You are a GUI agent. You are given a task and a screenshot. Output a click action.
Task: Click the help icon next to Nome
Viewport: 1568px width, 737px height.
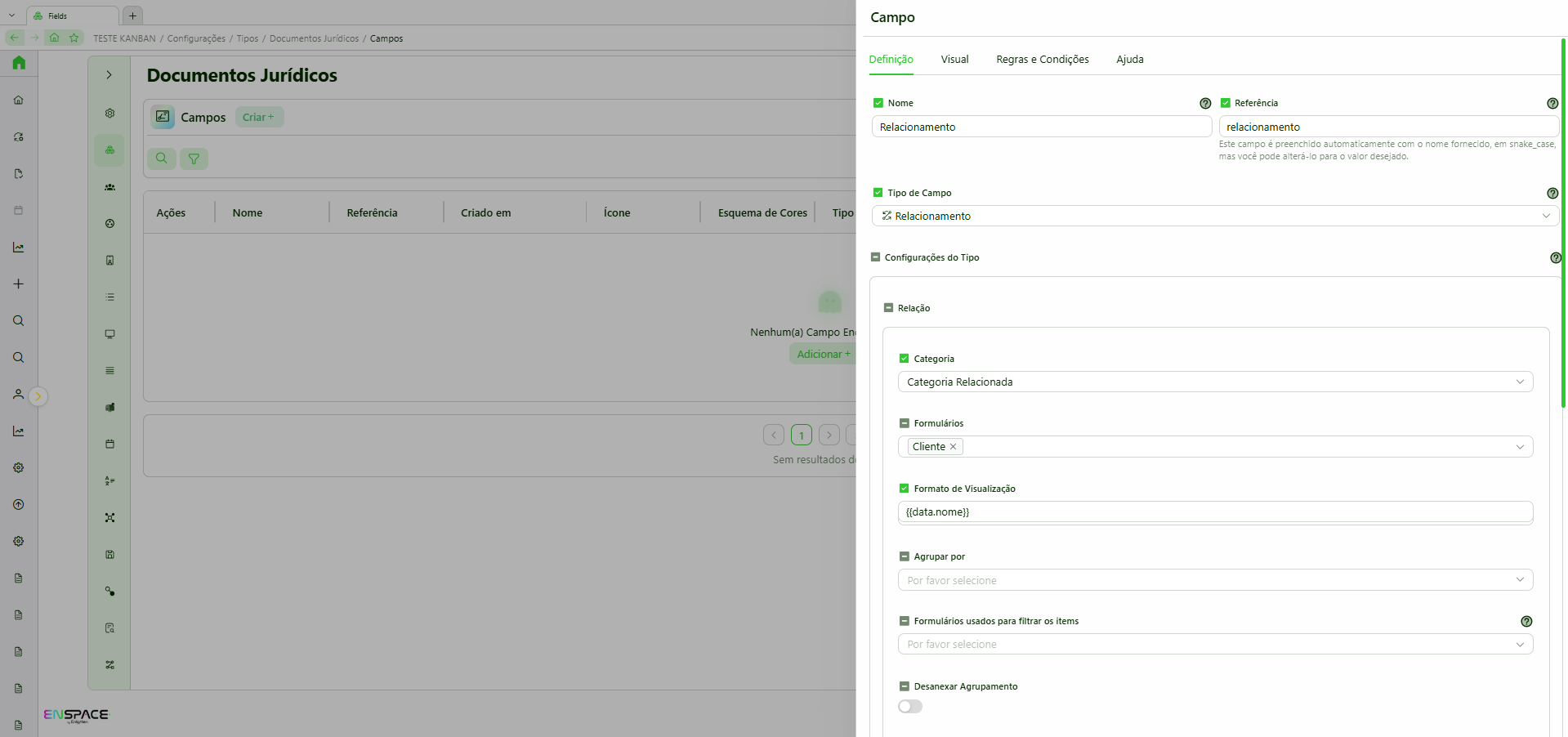1205,103
